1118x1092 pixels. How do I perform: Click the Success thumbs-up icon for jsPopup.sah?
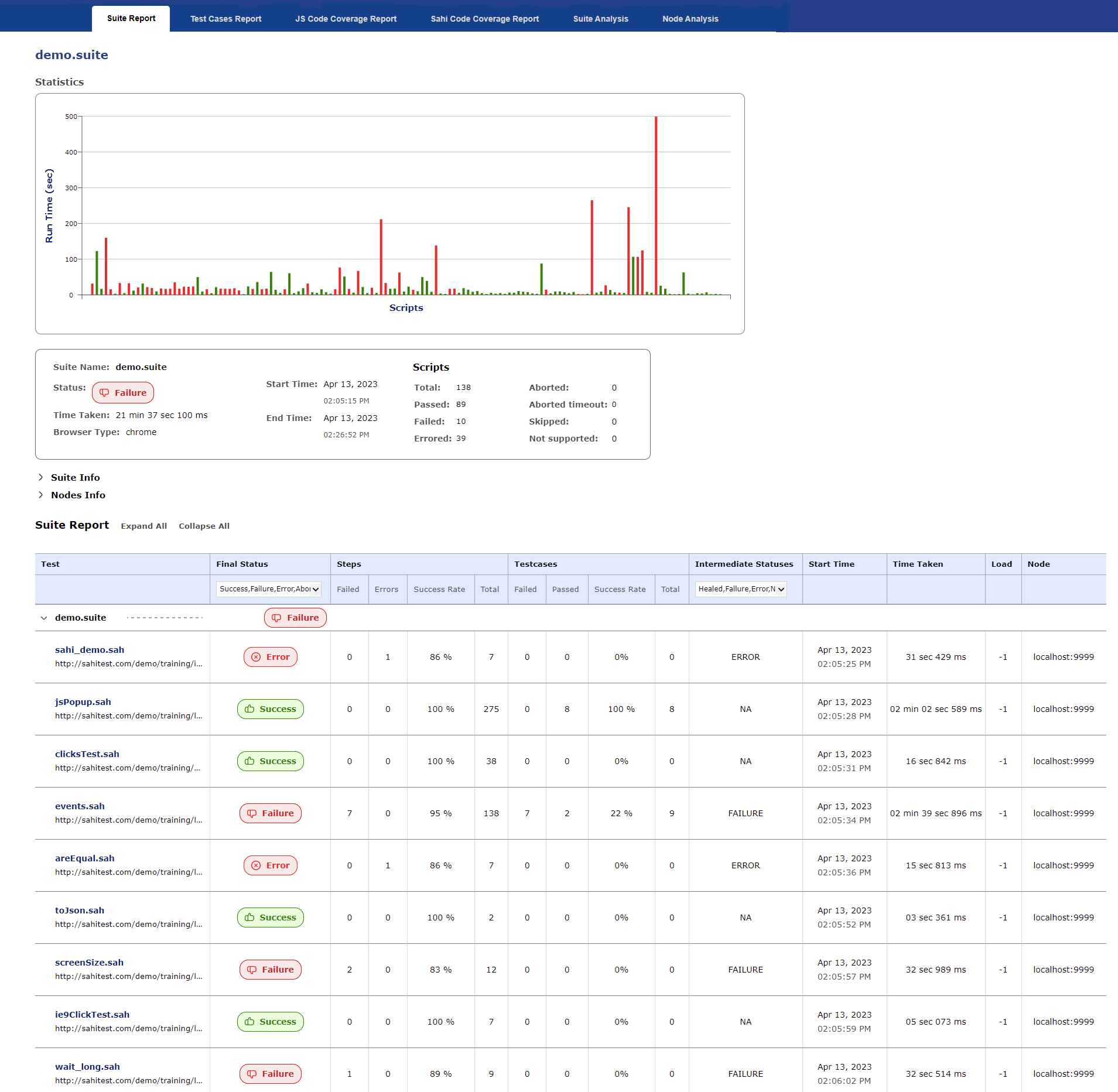point(249,709)
